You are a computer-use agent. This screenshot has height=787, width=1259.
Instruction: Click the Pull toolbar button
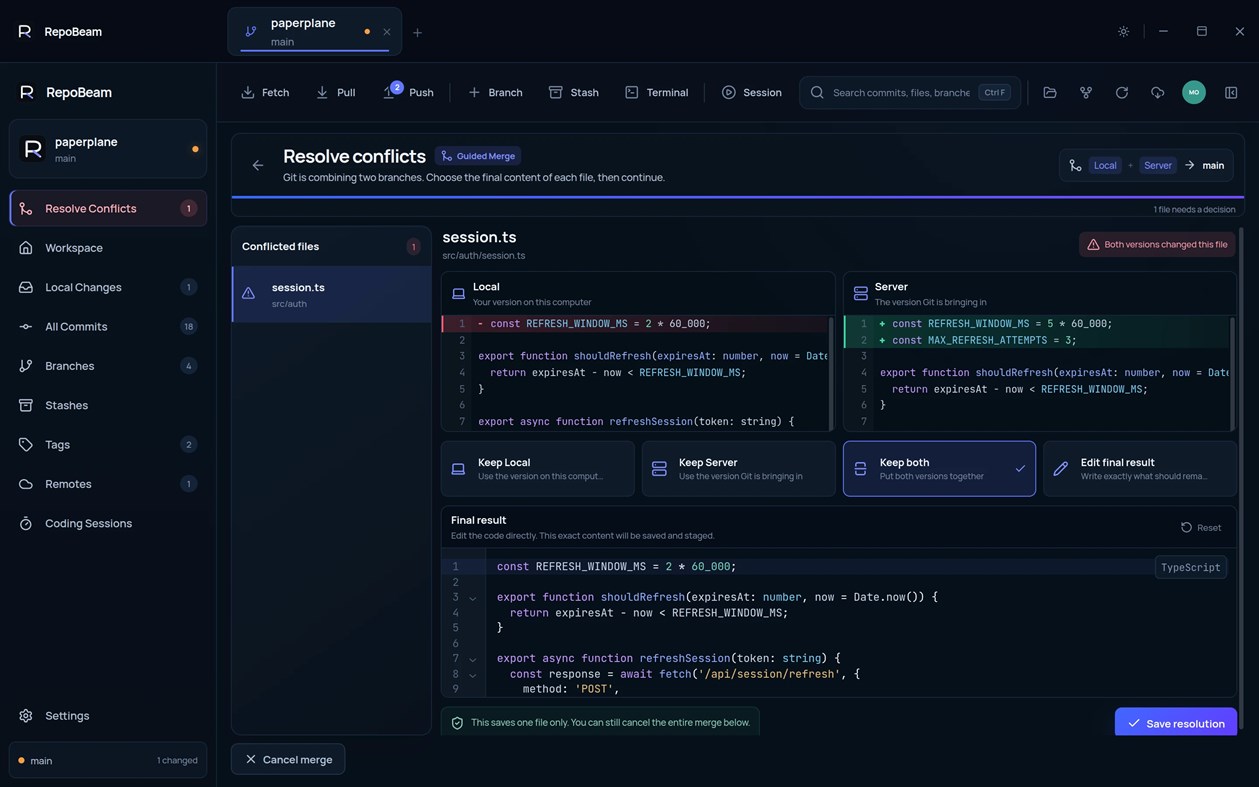point(335,92)
